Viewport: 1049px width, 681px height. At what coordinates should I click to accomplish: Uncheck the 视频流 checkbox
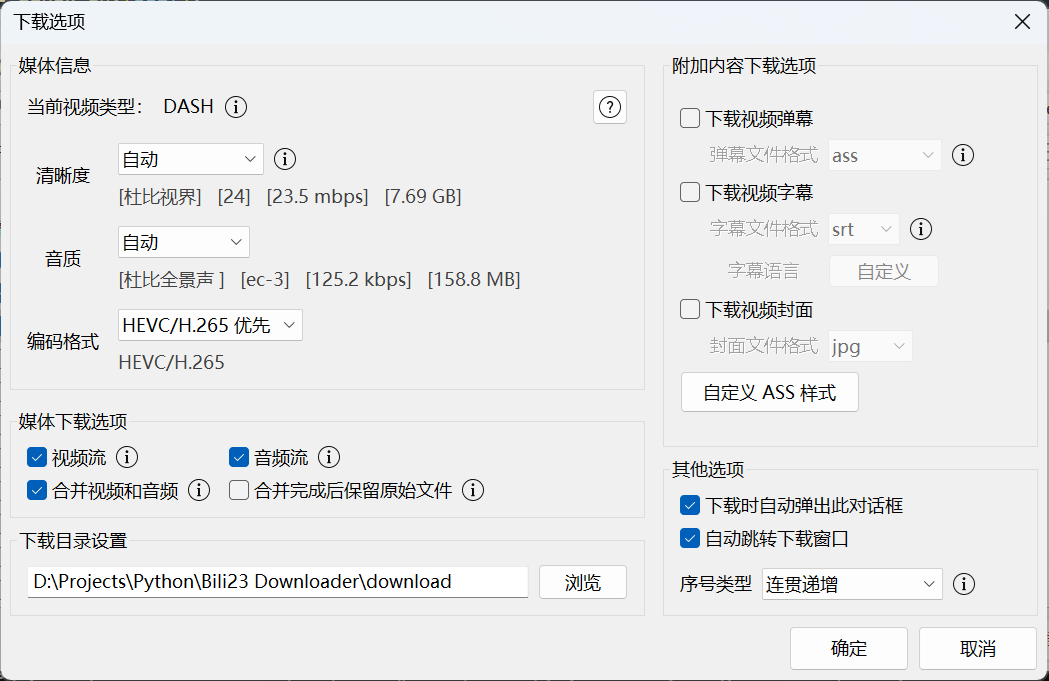coord(38,458)
